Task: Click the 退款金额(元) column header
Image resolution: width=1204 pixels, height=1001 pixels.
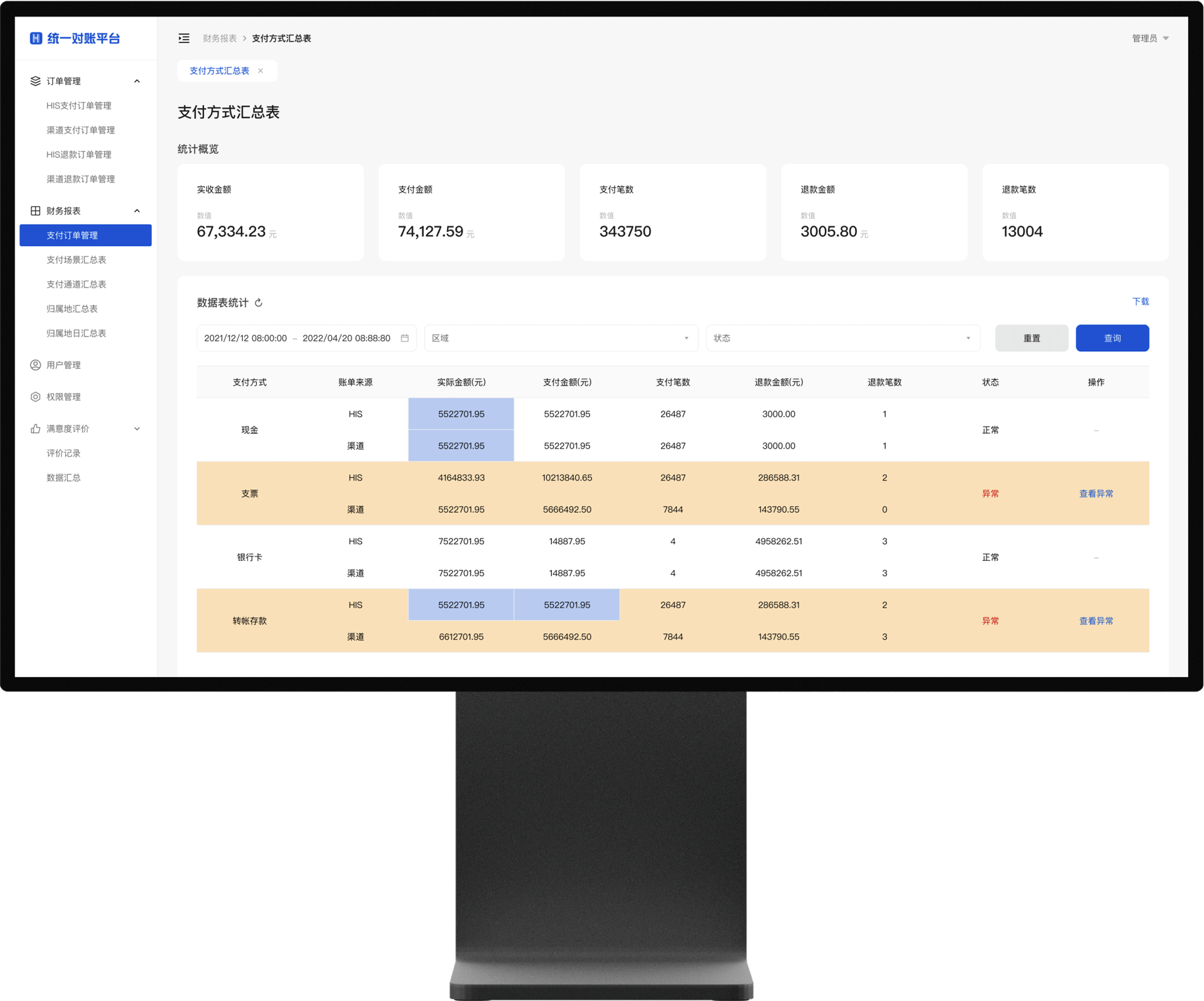Action: (x=779, y=382)
